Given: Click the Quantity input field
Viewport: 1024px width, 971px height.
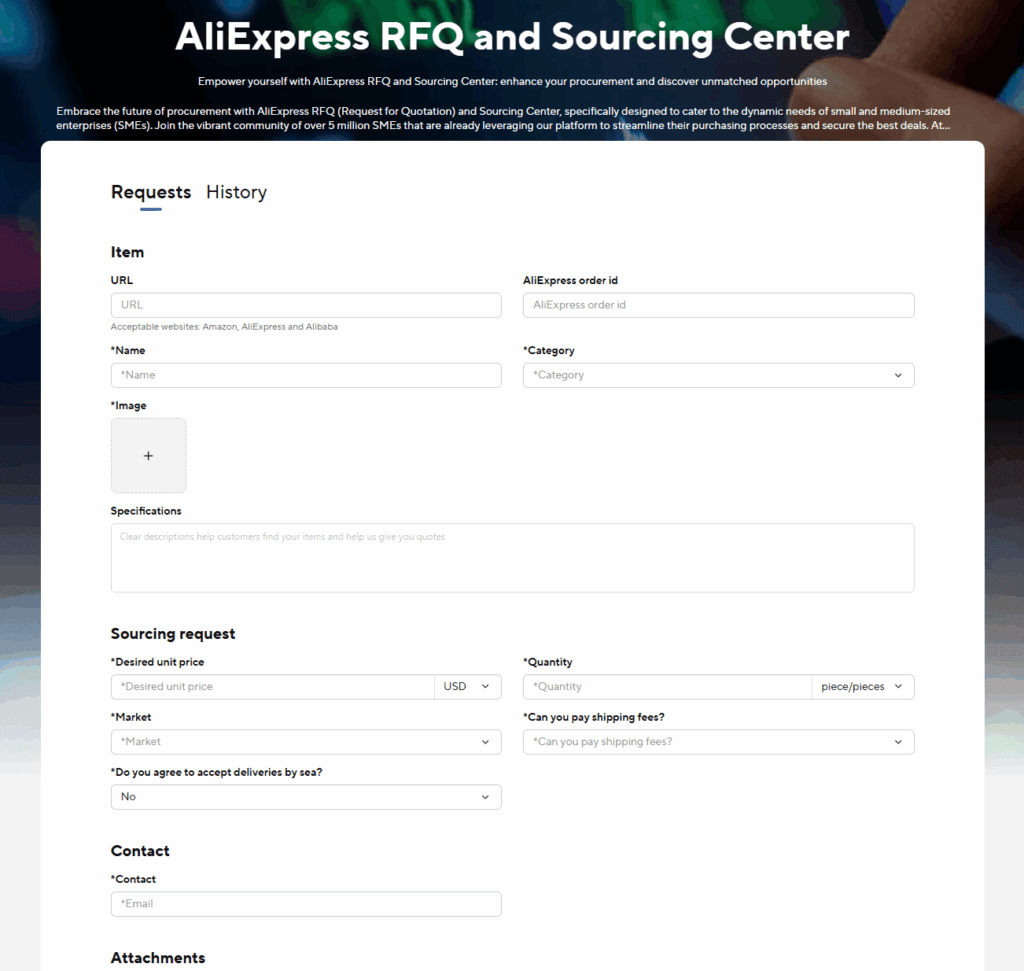Looking at the screenshot, I should click(x=667, y=687).
